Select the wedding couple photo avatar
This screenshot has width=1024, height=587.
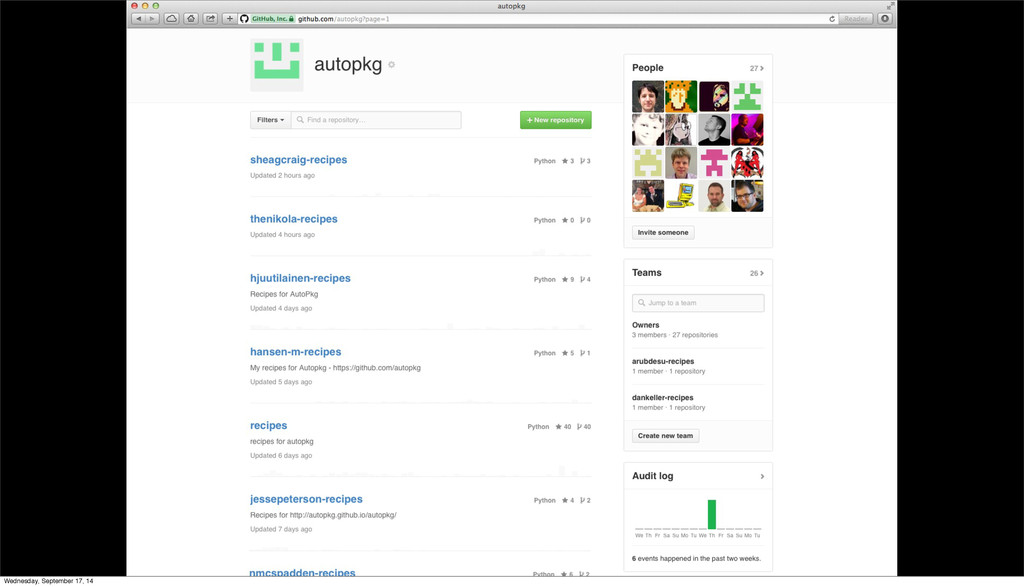coord(648,196)
